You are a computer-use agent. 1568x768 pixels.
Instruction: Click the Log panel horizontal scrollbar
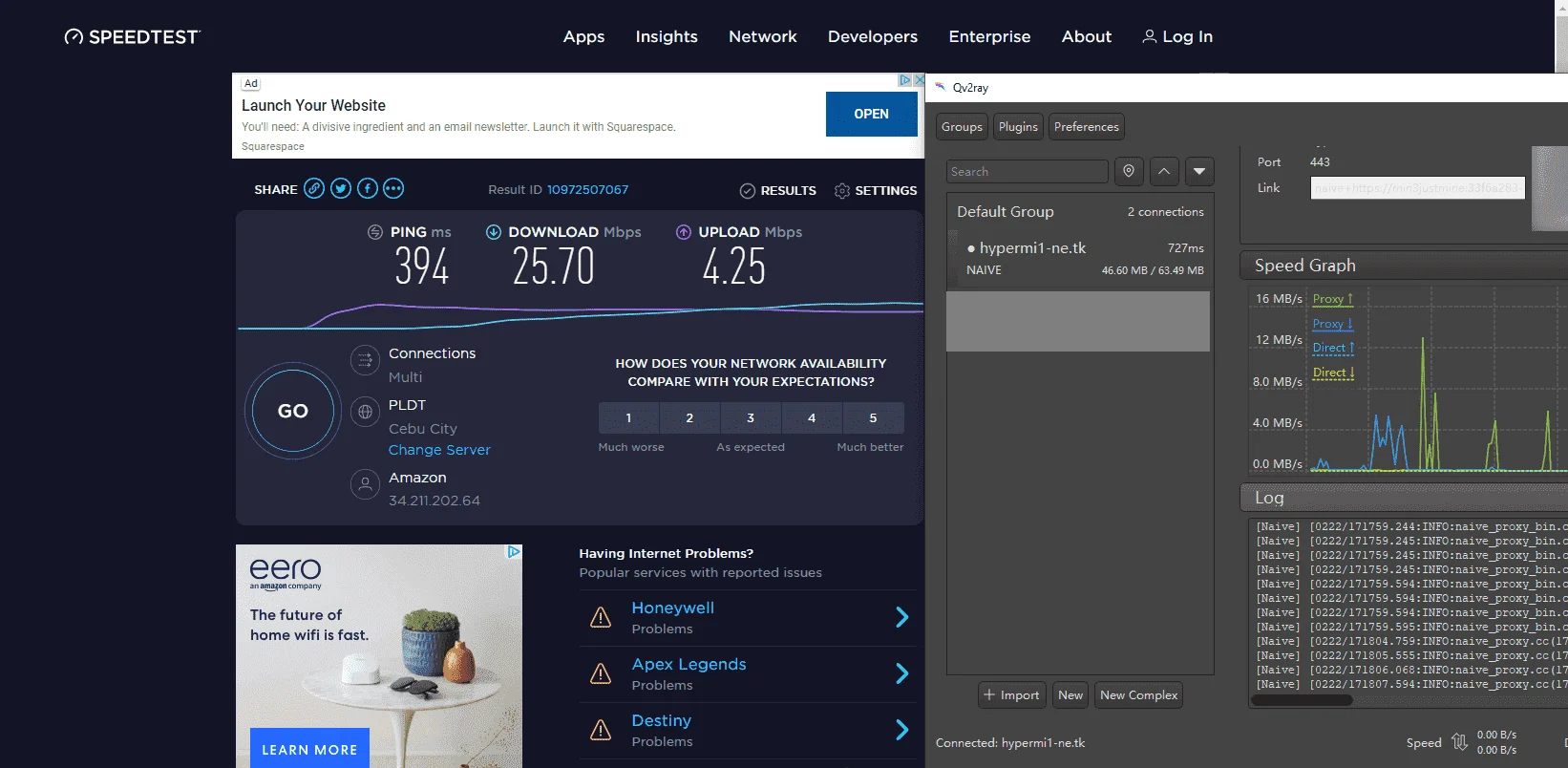1302,700
